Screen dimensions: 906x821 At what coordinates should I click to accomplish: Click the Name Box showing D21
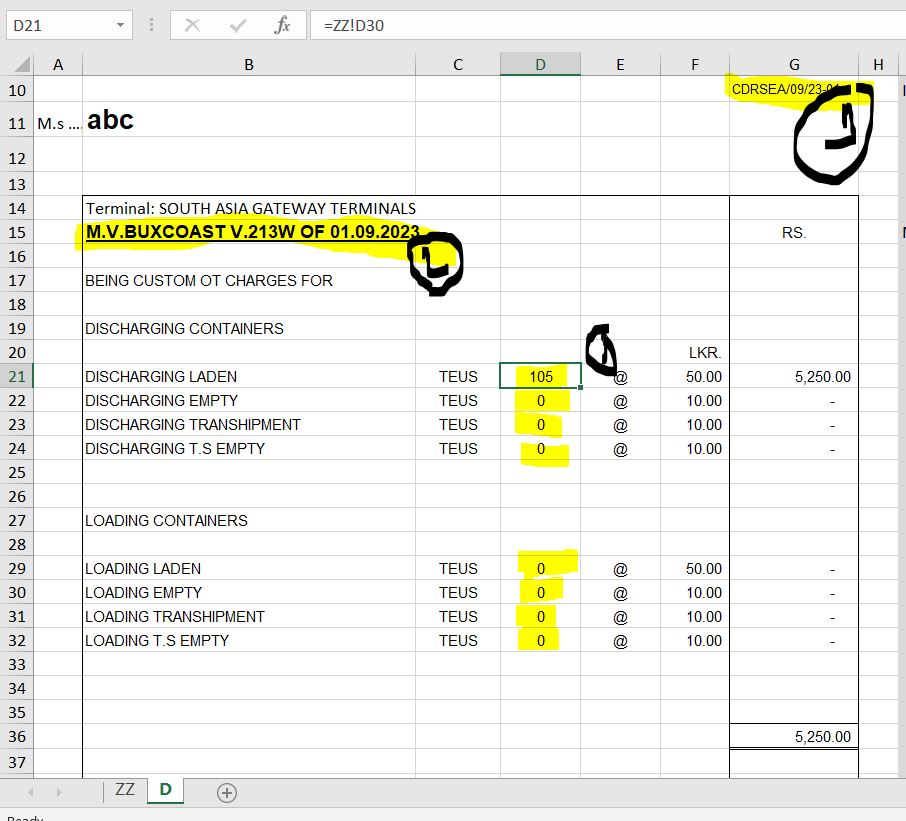point(60,25)
